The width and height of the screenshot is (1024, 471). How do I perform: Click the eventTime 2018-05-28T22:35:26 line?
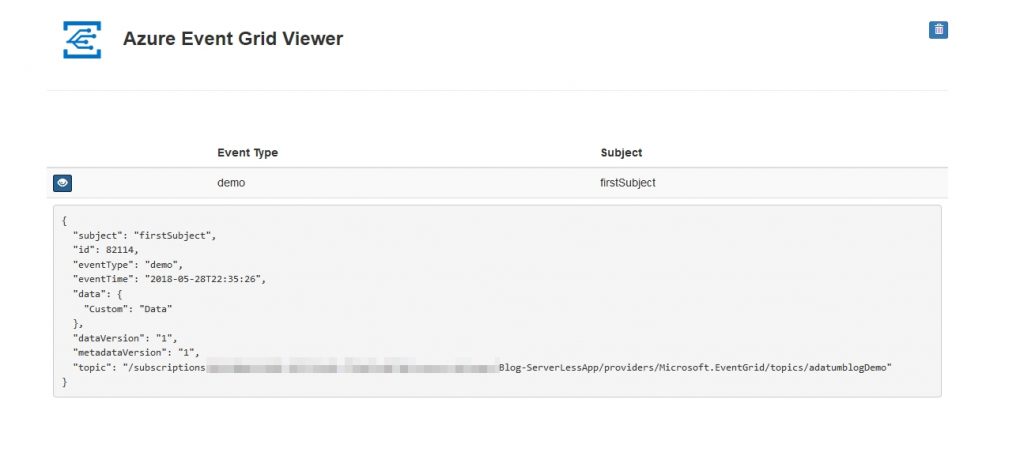tap(170, 280)
